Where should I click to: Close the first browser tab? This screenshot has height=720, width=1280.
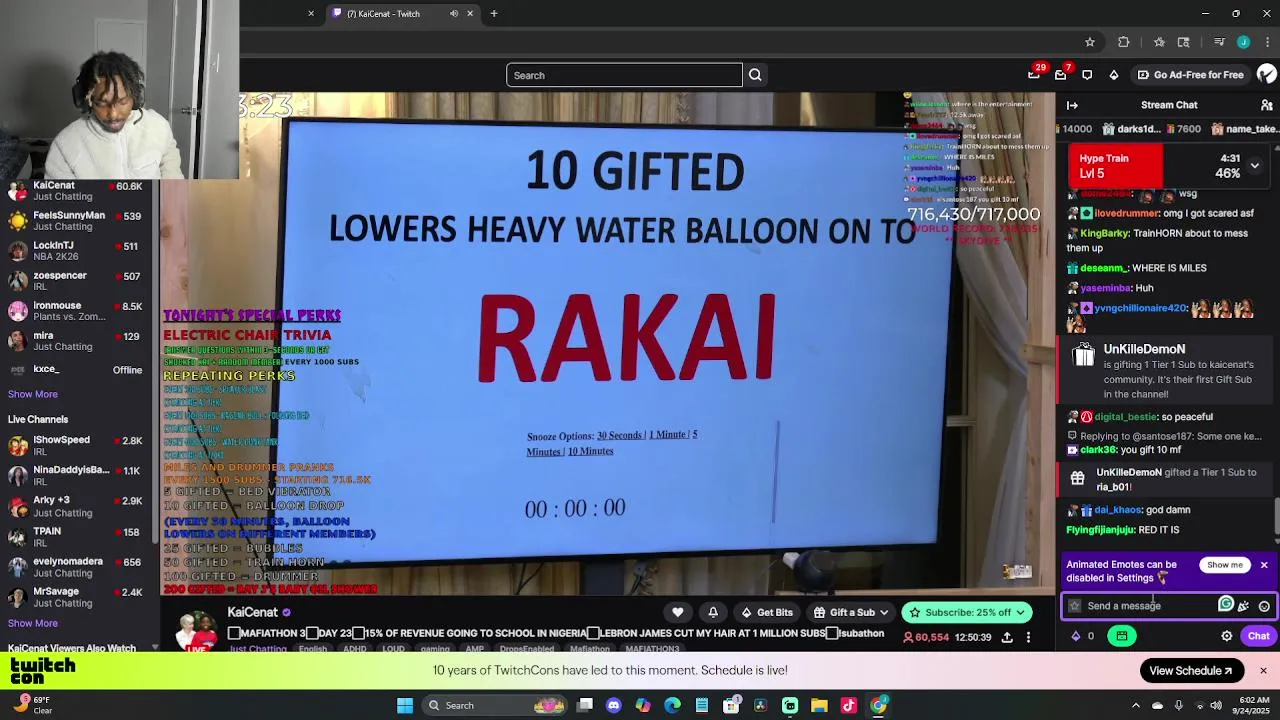[311, 14]
